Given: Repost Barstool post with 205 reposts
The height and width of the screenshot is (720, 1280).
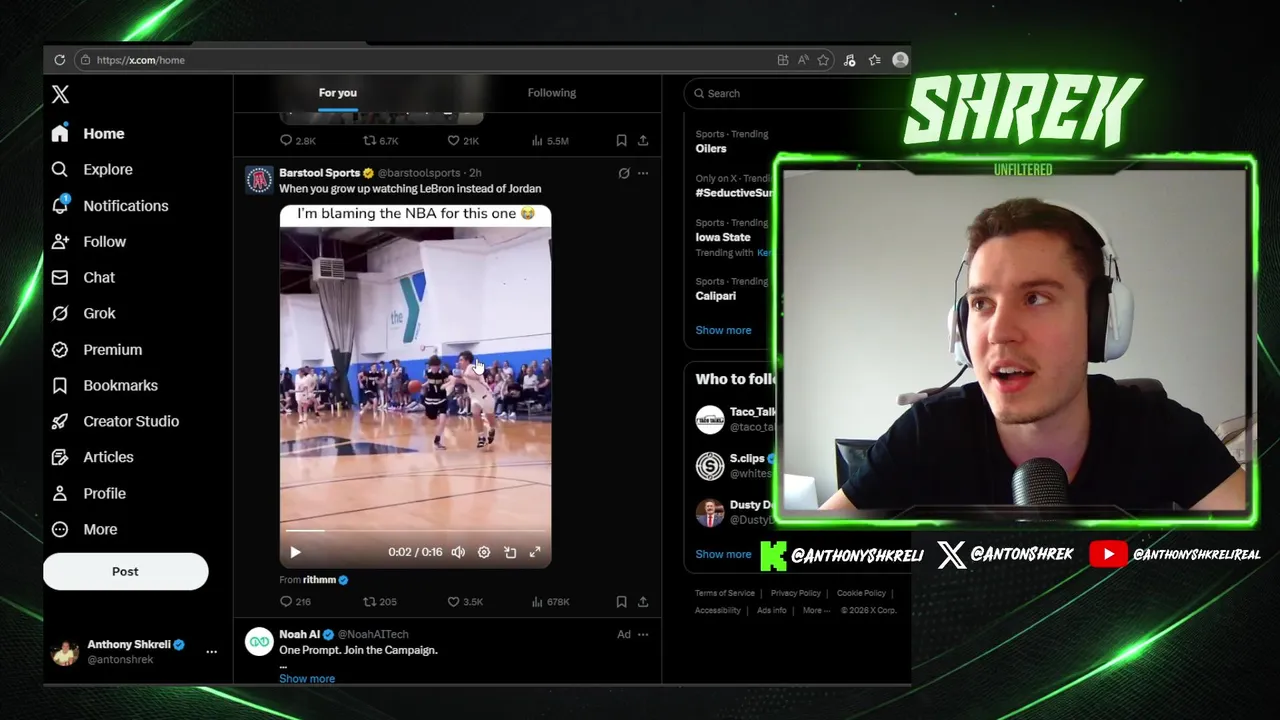Looking at the screenshot, I should point(380,602).
